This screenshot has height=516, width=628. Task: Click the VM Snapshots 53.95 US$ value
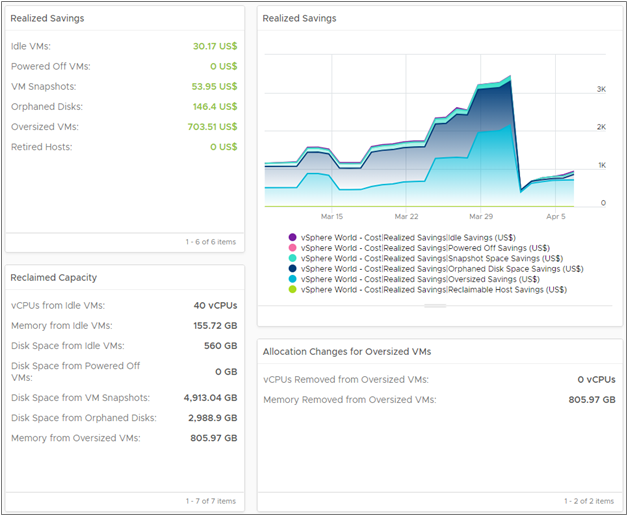[x=215, y=86]
